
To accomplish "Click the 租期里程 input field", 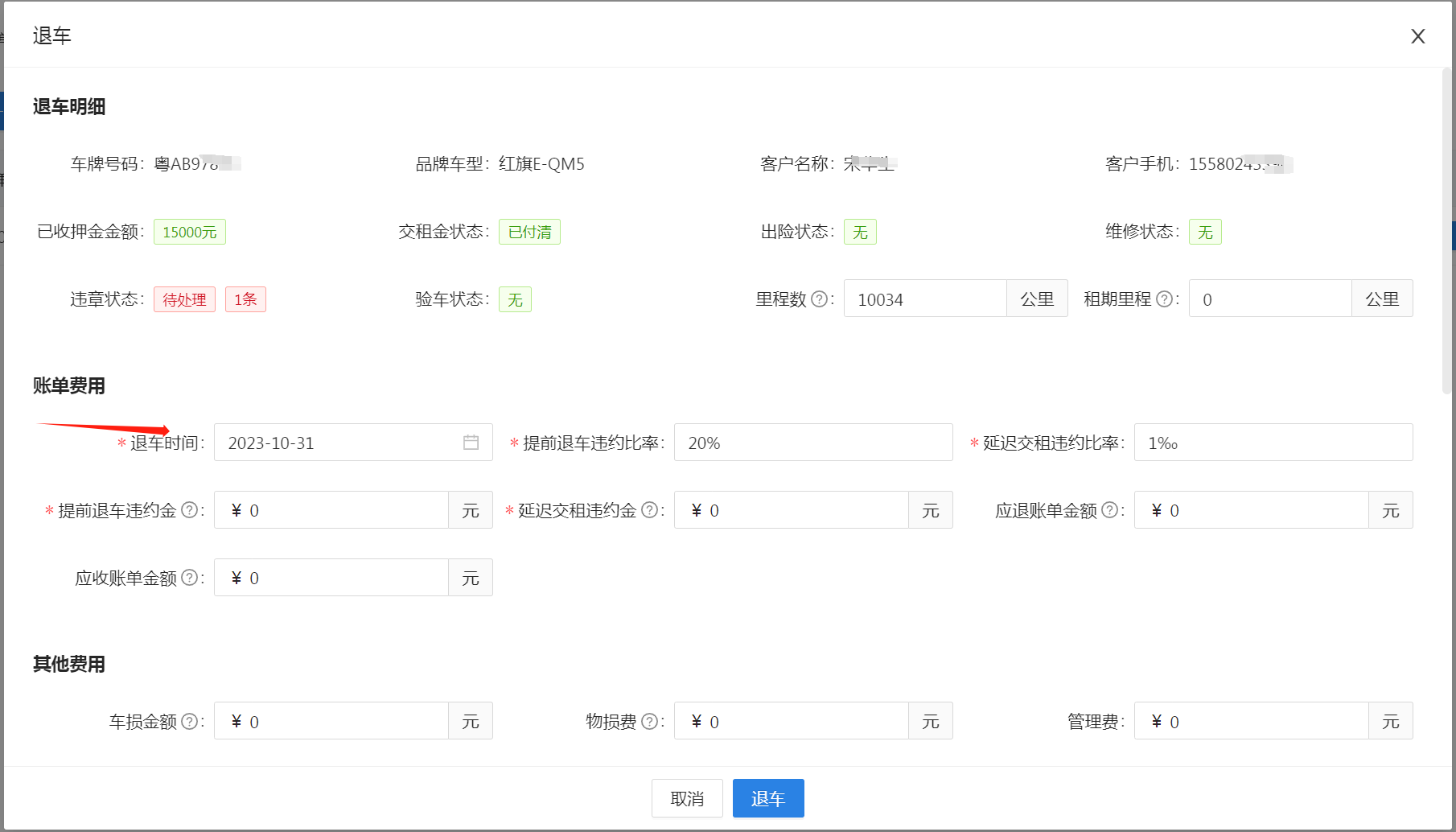I will pyautogui.click(x=1269, y=299).
